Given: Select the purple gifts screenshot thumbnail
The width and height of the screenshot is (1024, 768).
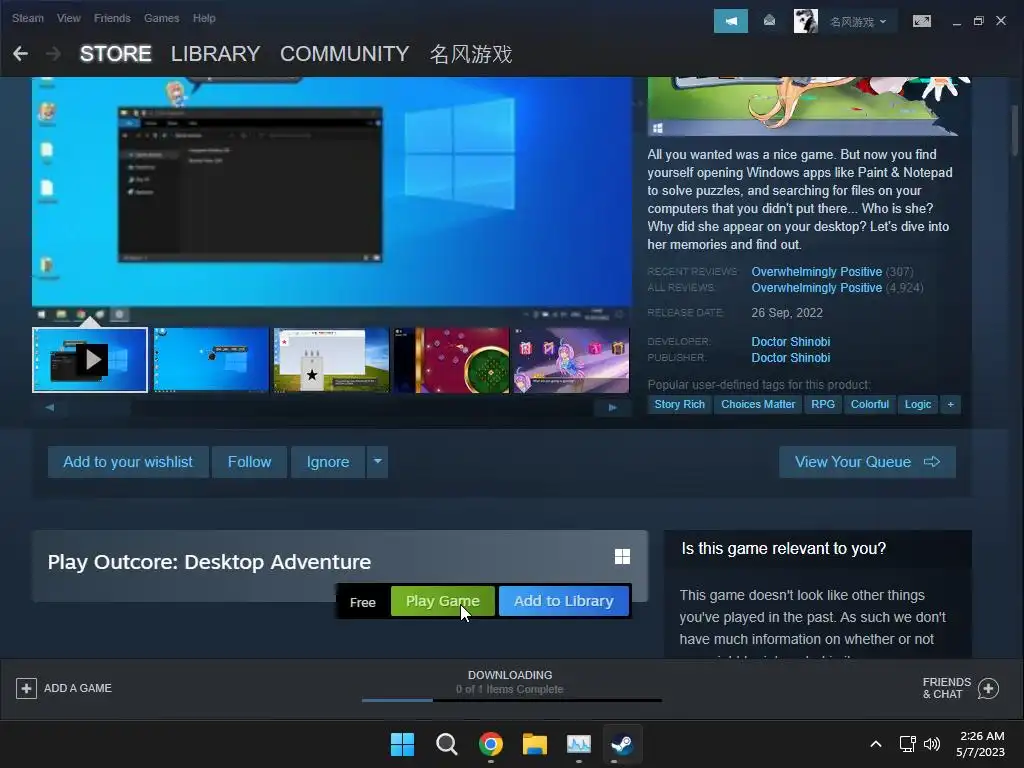Looking at the screenshot, I should coord(571,360).
